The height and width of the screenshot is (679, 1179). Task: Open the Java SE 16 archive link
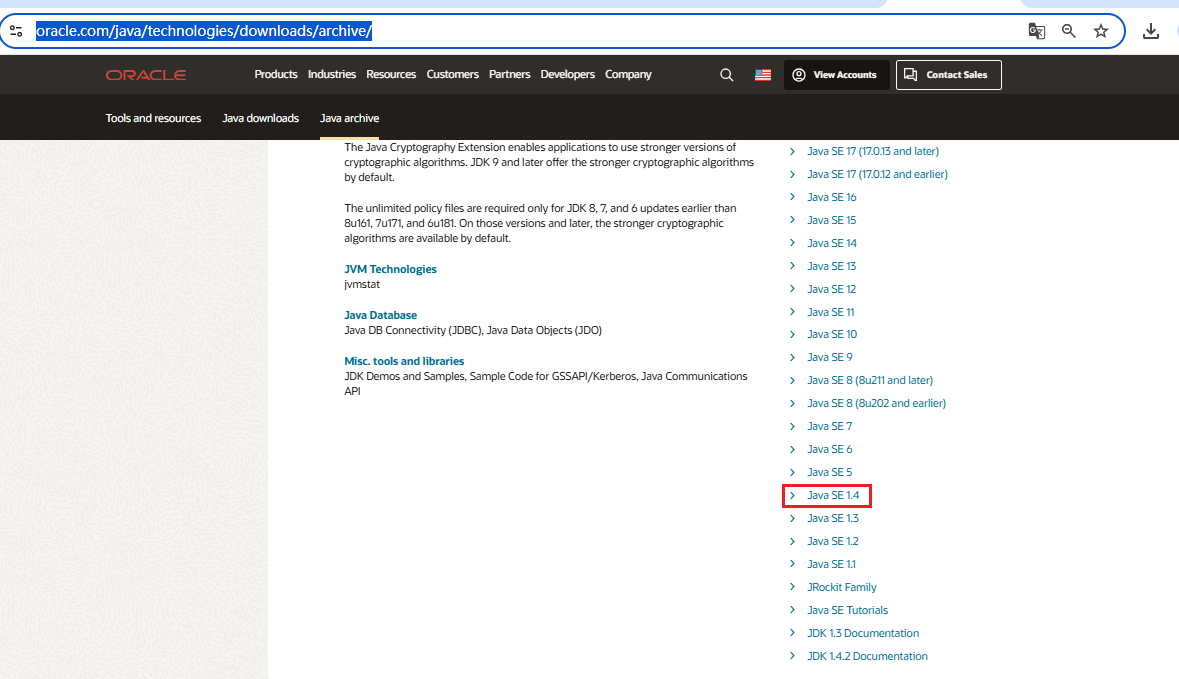coord(832,197)
